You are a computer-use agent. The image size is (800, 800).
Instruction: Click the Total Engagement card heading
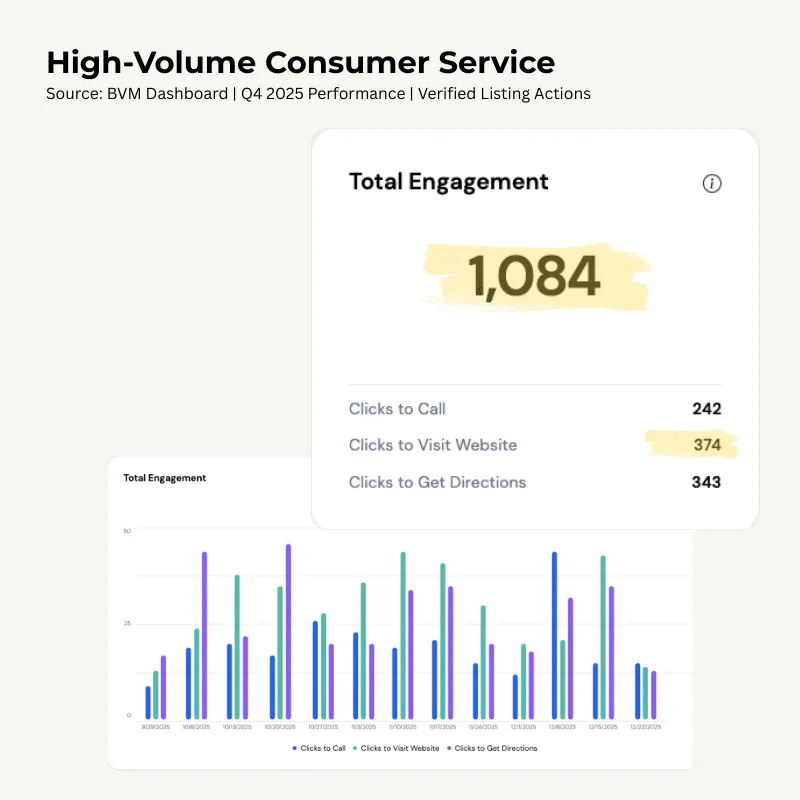(x=448, y=182)
